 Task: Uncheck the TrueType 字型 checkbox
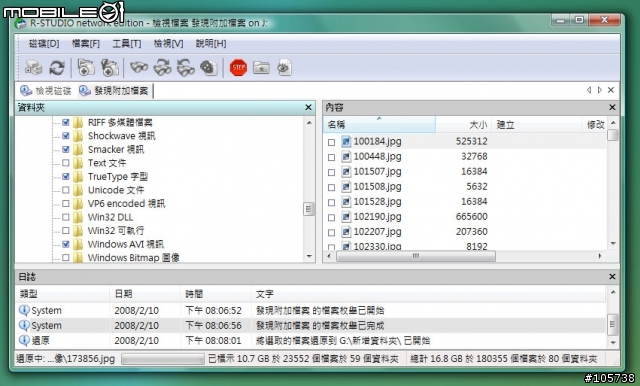tap(66, 177)
